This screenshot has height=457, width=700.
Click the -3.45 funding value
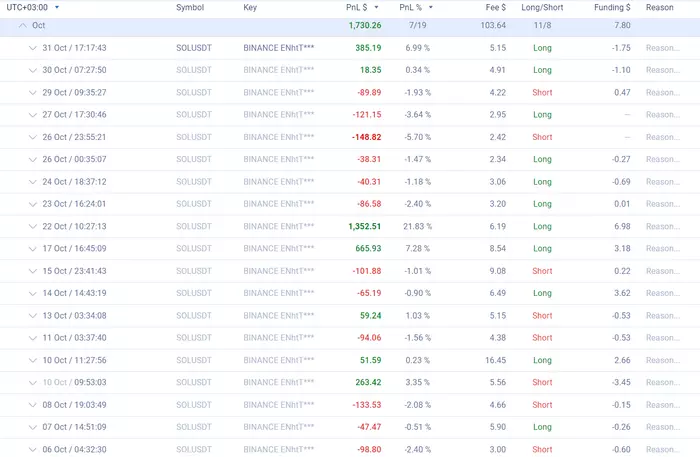click(x=621, y=382)
